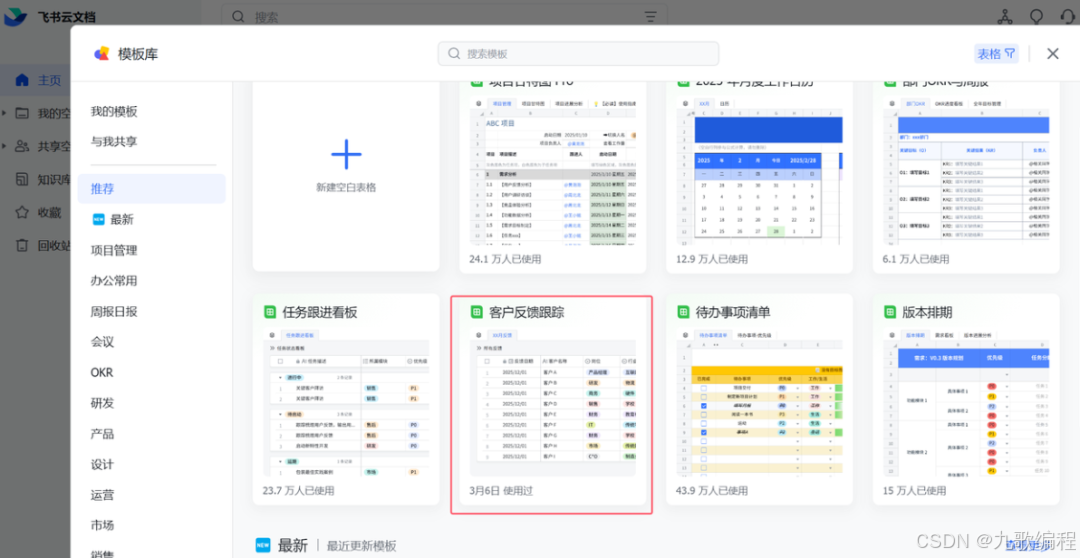
Task: Click the folder icon for 我的空间
Action: point(22,113)
